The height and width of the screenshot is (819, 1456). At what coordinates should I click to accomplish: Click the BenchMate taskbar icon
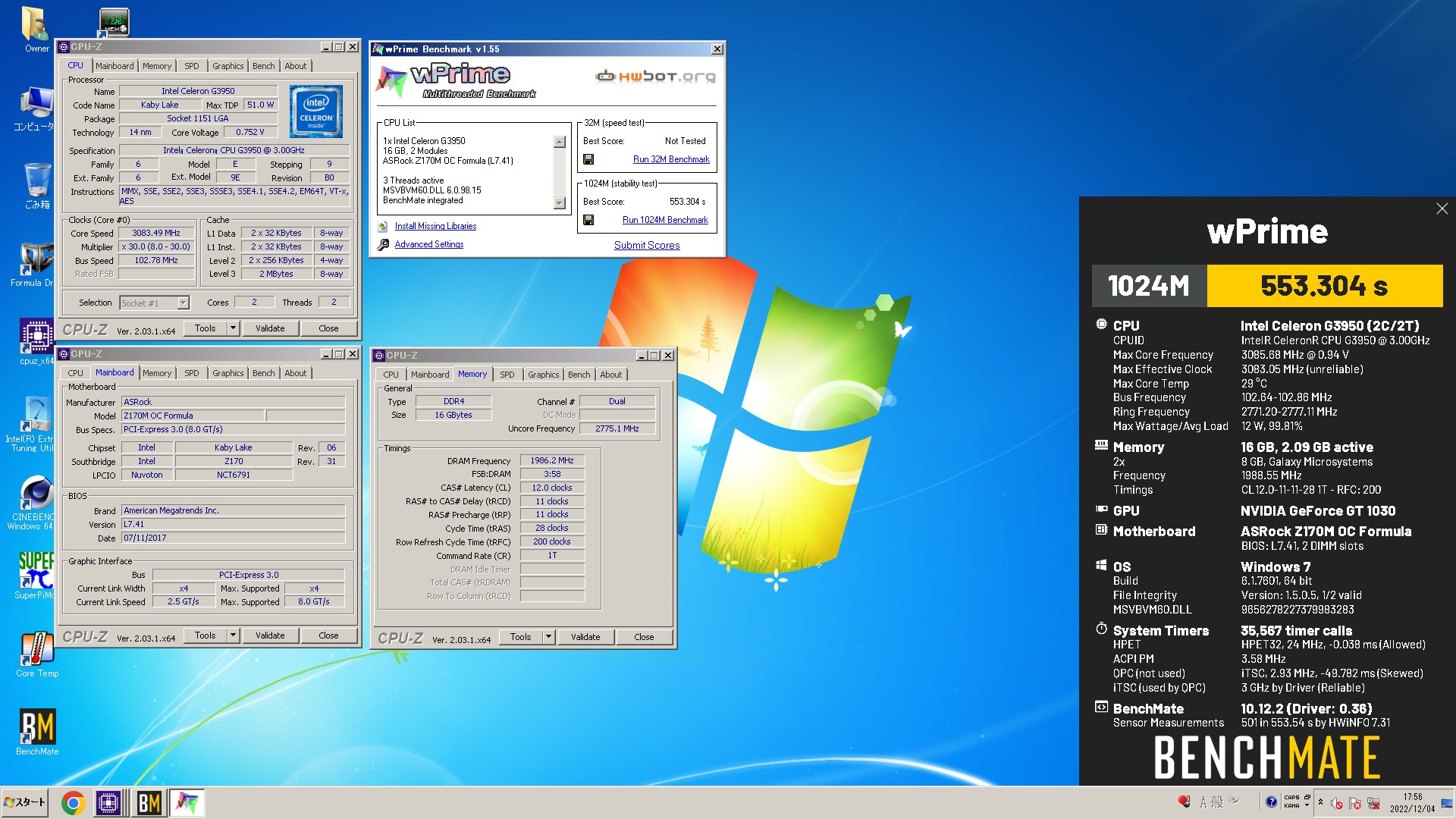click(x=149, y=803)
